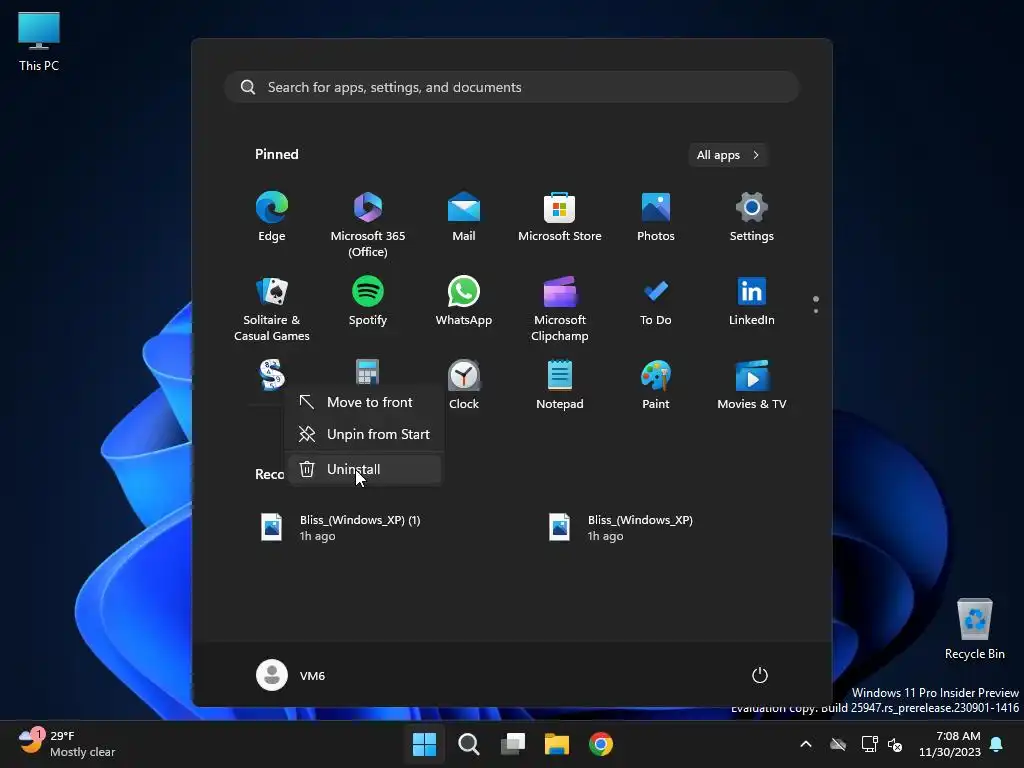1024x768 pixels.
Task: Open WhatsApp pinned app
Action: (464, 301)
